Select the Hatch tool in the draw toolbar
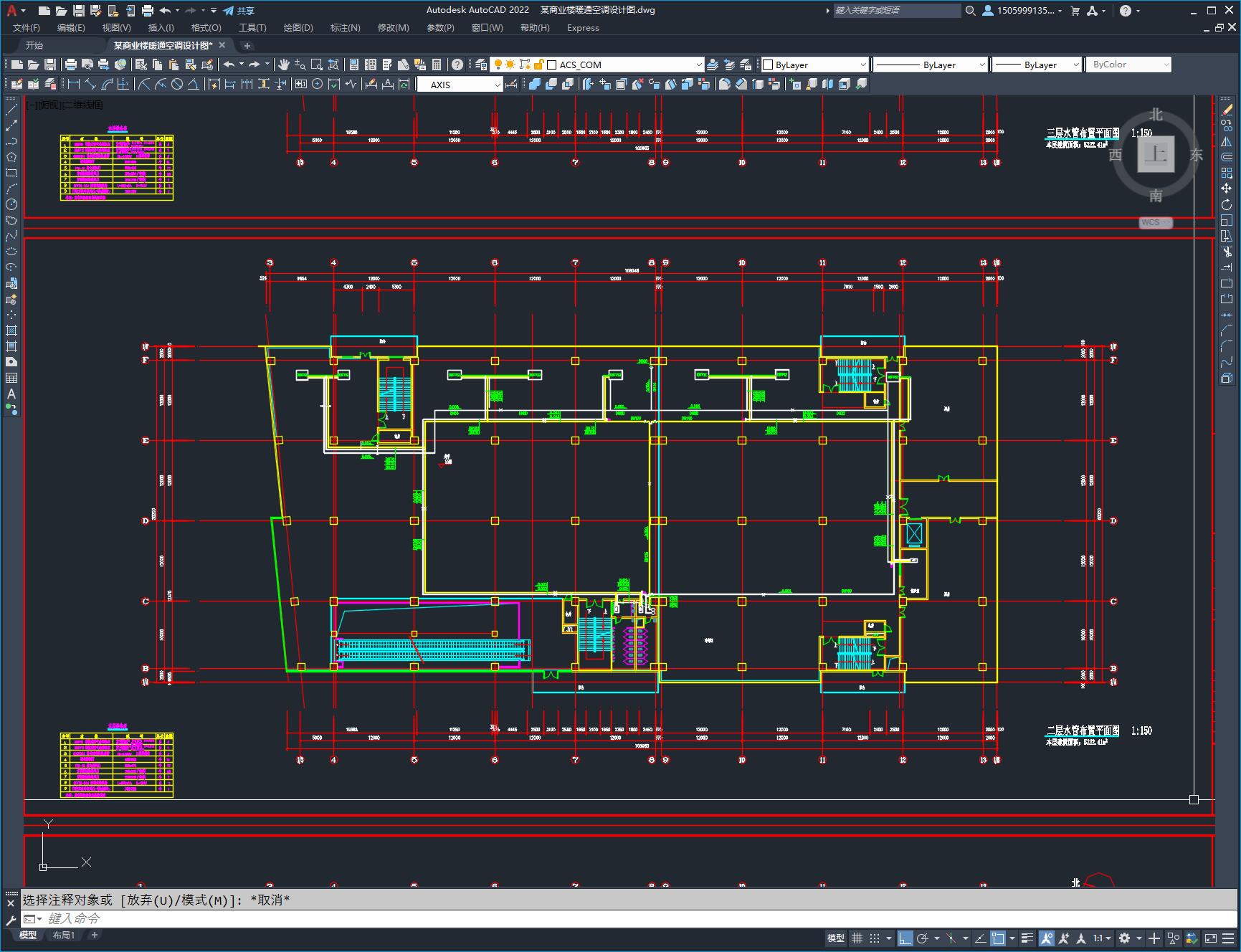1241x952 pixels. point(11,330)
